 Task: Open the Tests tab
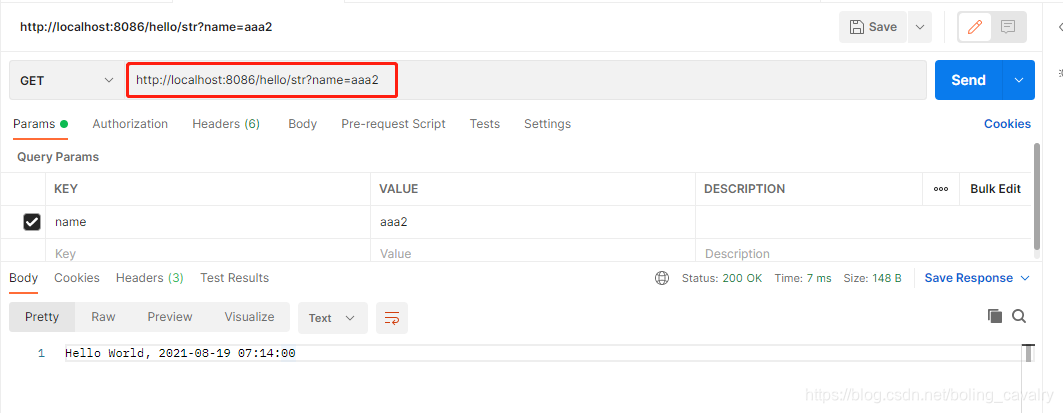(485, 123)
